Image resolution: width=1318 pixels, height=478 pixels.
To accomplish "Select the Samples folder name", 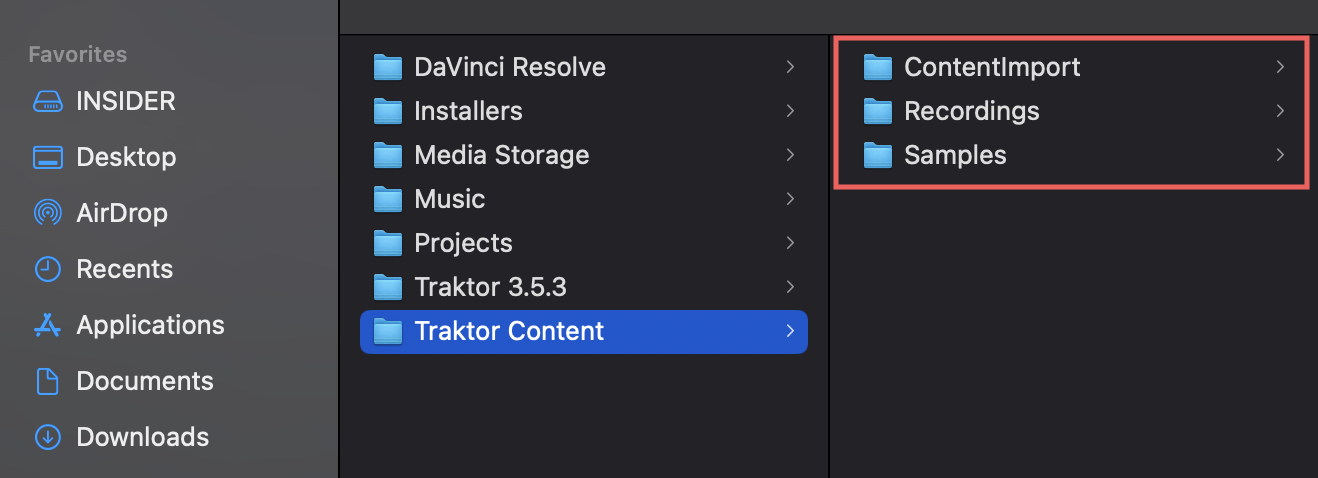I will (x=955, y=155).
